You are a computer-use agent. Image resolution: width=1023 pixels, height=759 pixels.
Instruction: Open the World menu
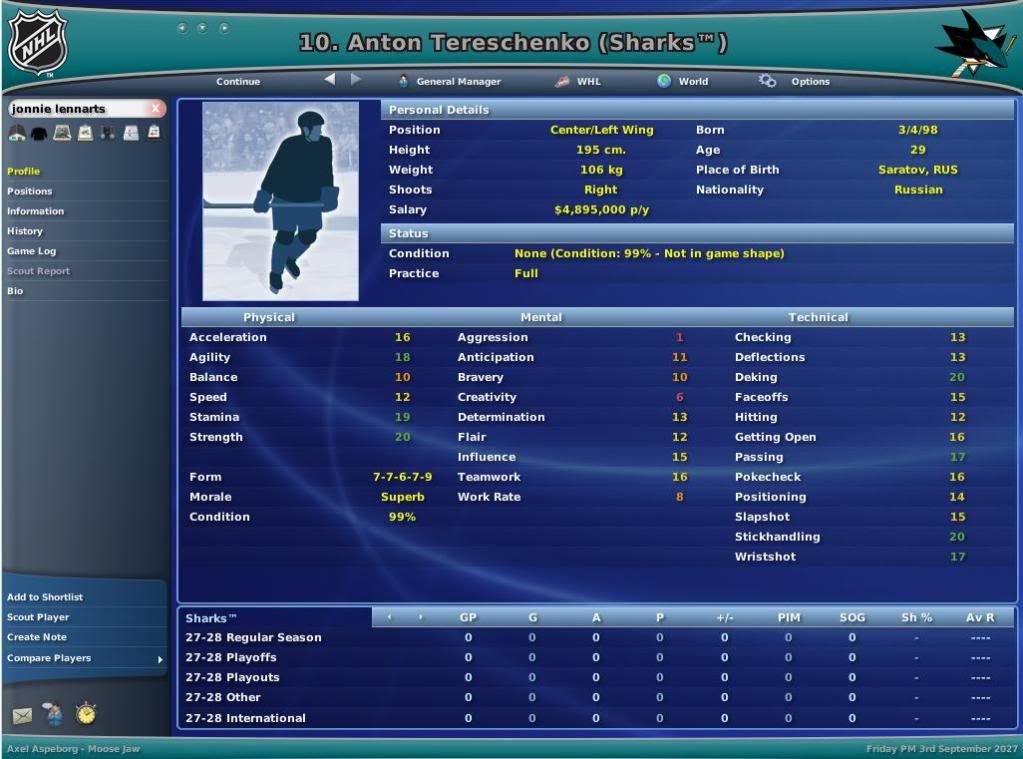coord(683,82)
